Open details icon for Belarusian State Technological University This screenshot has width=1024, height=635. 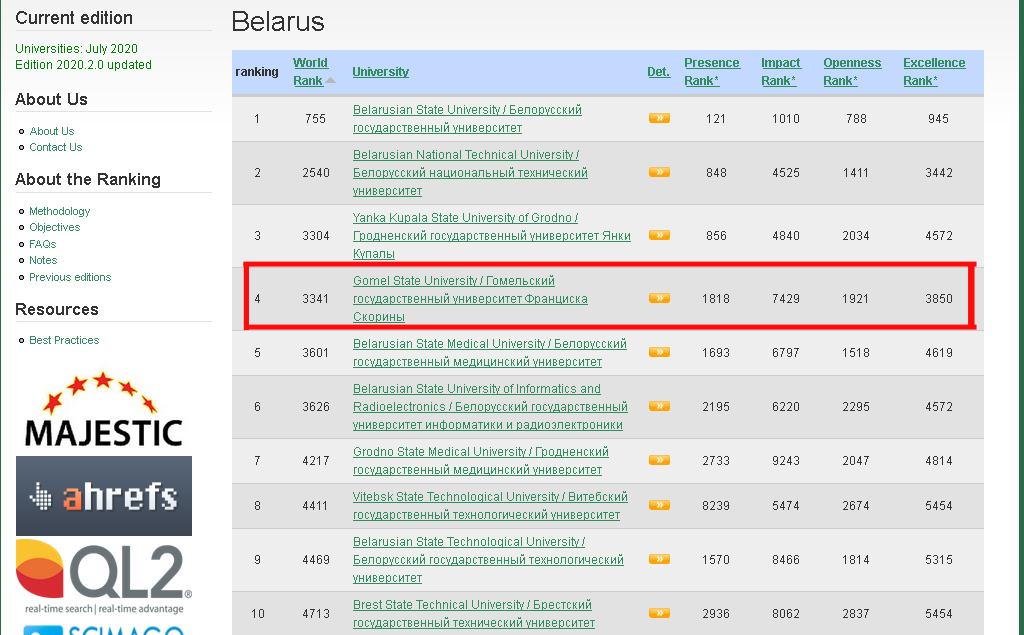659,559
